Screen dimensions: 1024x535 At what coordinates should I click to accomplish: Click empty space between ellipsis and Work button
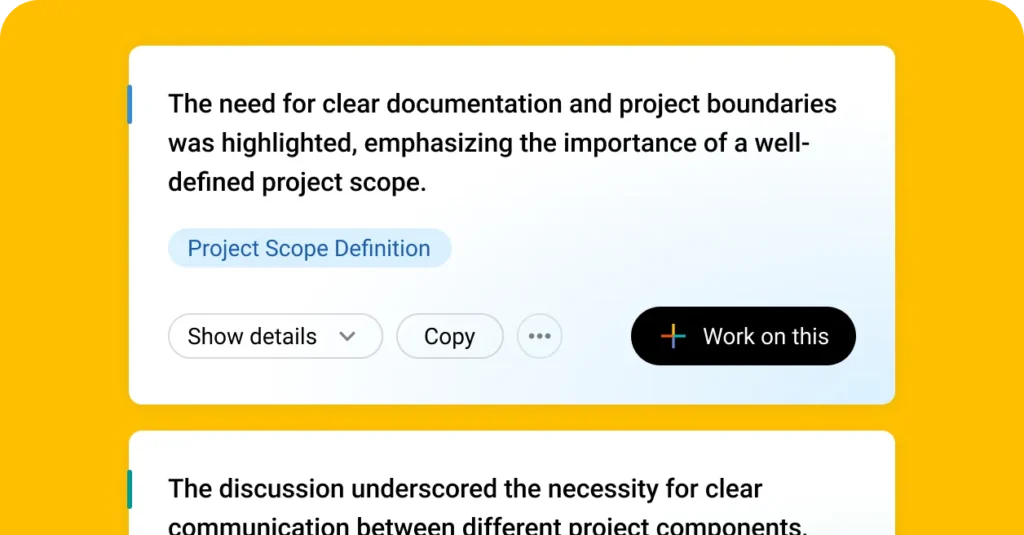596,336
